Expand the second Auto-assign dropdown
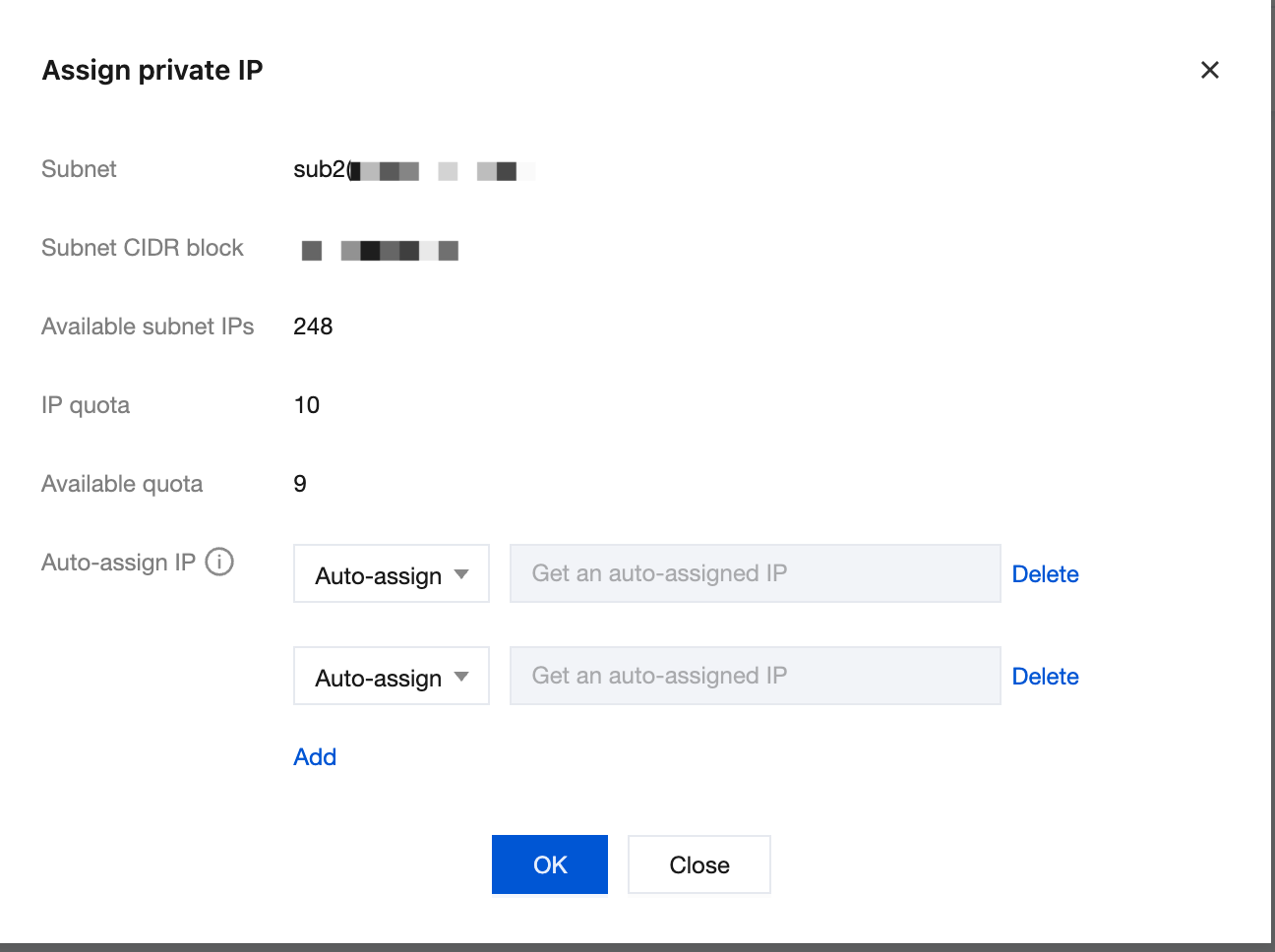Viewport: 1275px width, 952px height. point(392,677)
